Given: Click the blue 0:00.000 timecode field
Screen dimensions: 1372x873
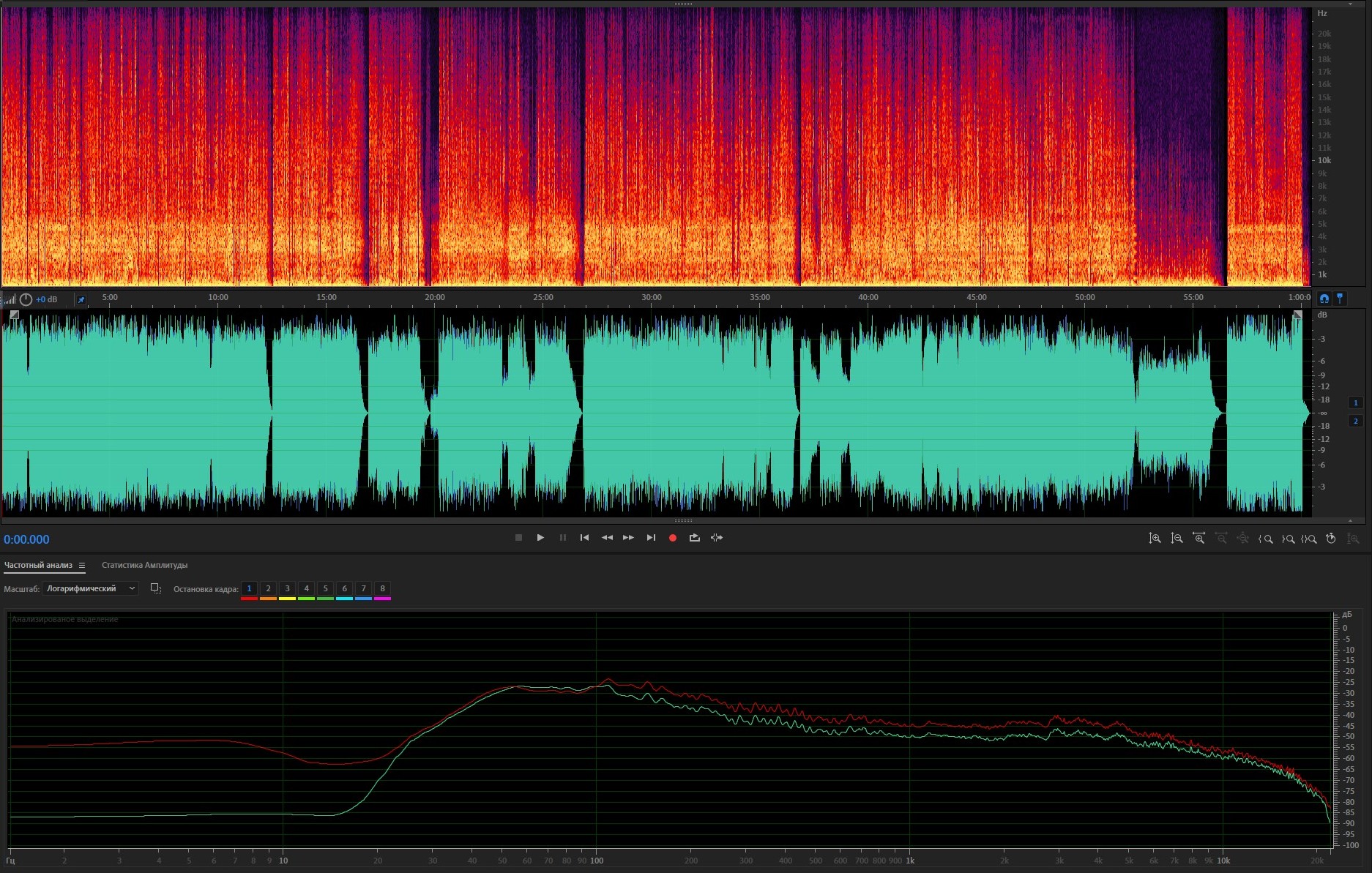Looking at the screenshot, I should [26, 539].
